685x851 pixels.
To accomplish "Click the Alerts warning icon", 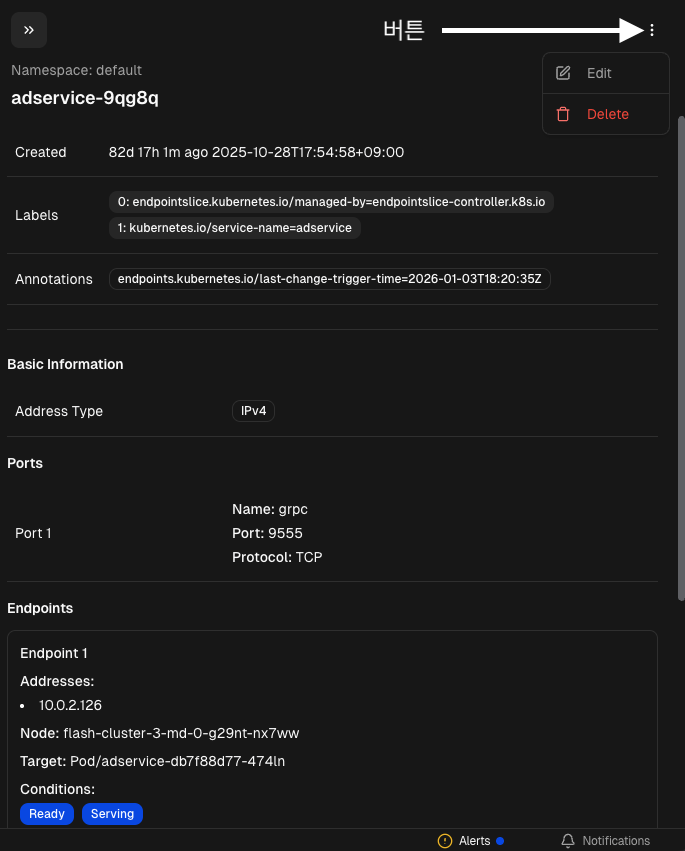I will click(x=445, y=841).
